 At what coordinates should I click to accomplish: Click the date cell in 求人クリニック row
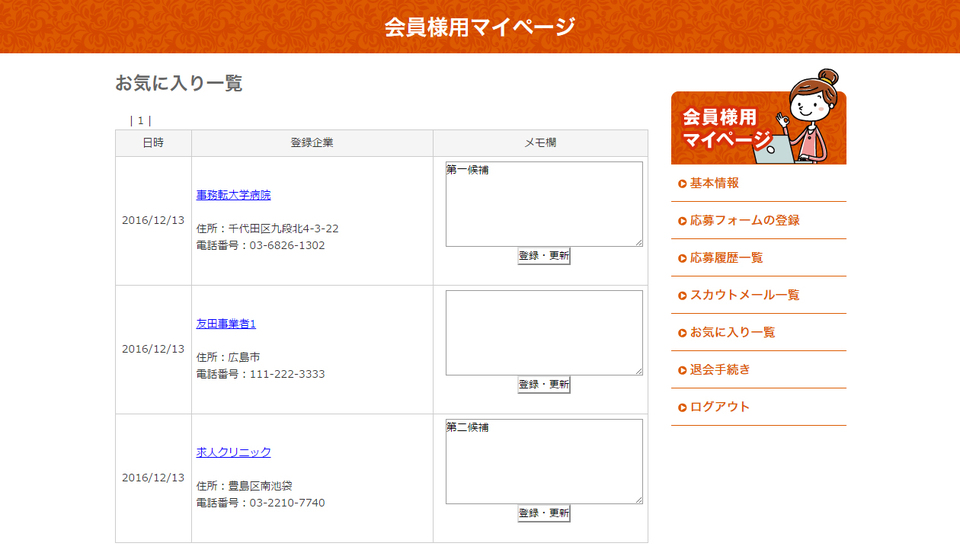[153, 477]
